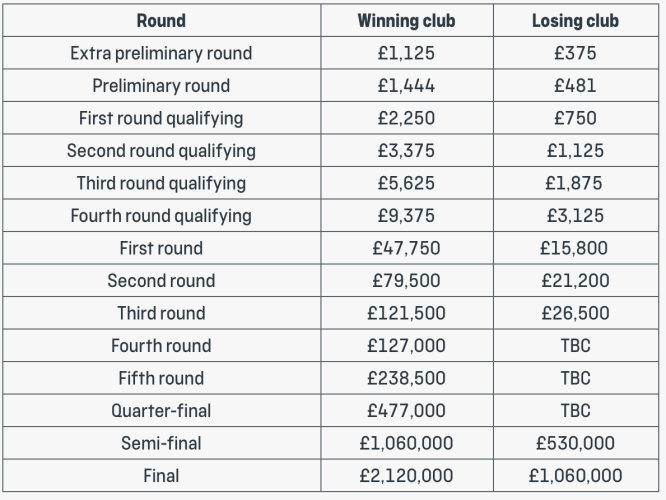Image resolution: width=666 pixels, height=500 pixels.
Task: Click the £530,000 Semi-final losing amount
Action: coord(575,443)
